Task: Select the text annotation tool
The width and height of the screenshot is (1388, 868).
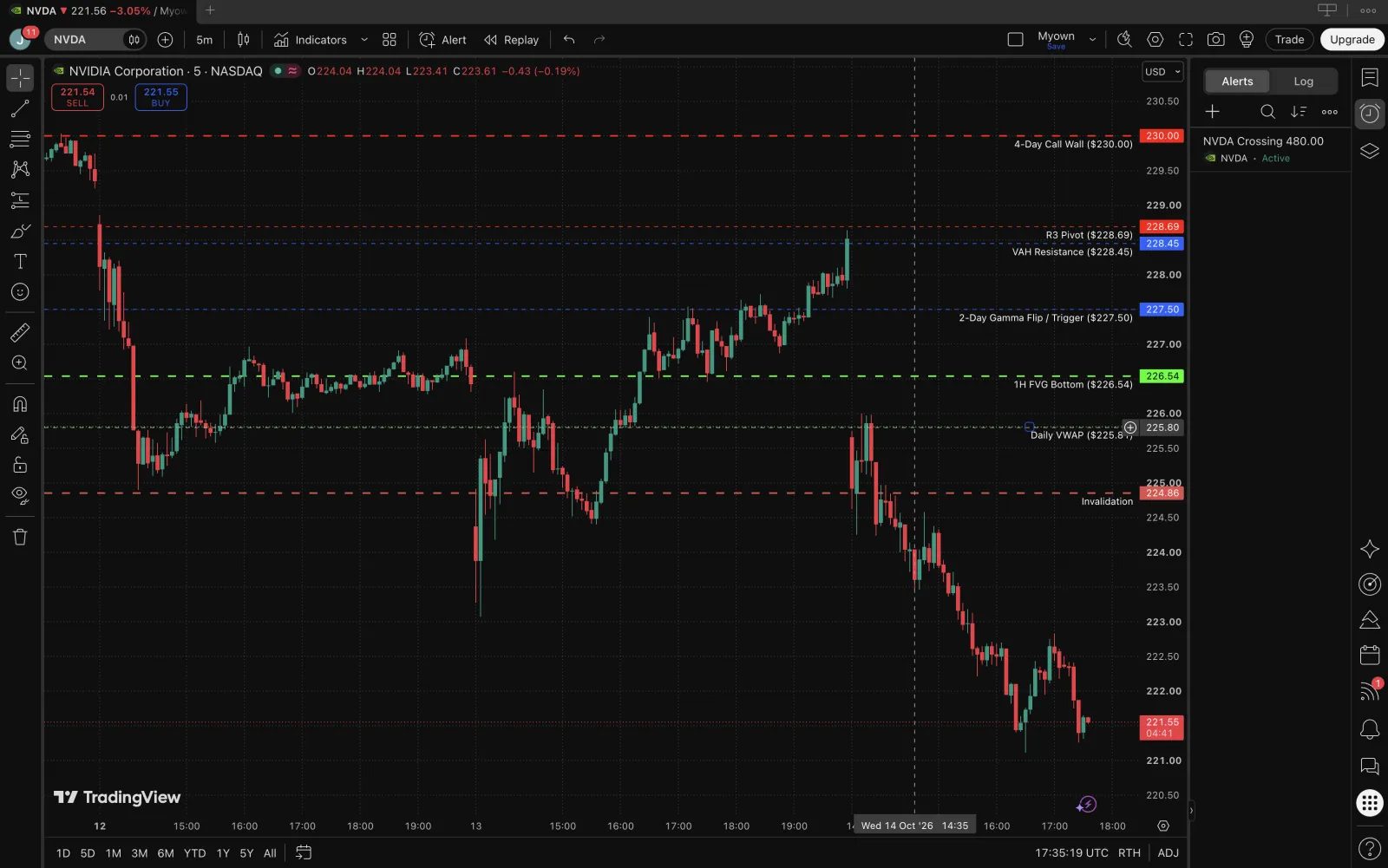Action: point(20,261)
